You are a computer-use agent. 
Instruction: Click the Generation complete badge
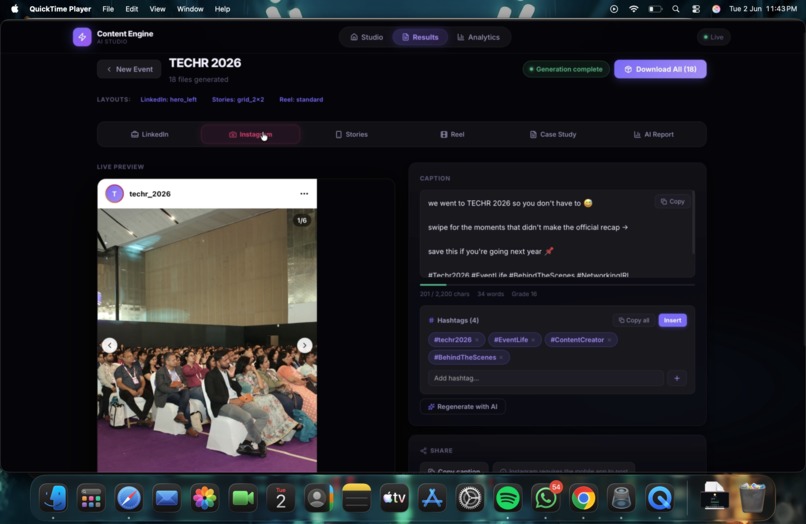[x=566, y=69]
